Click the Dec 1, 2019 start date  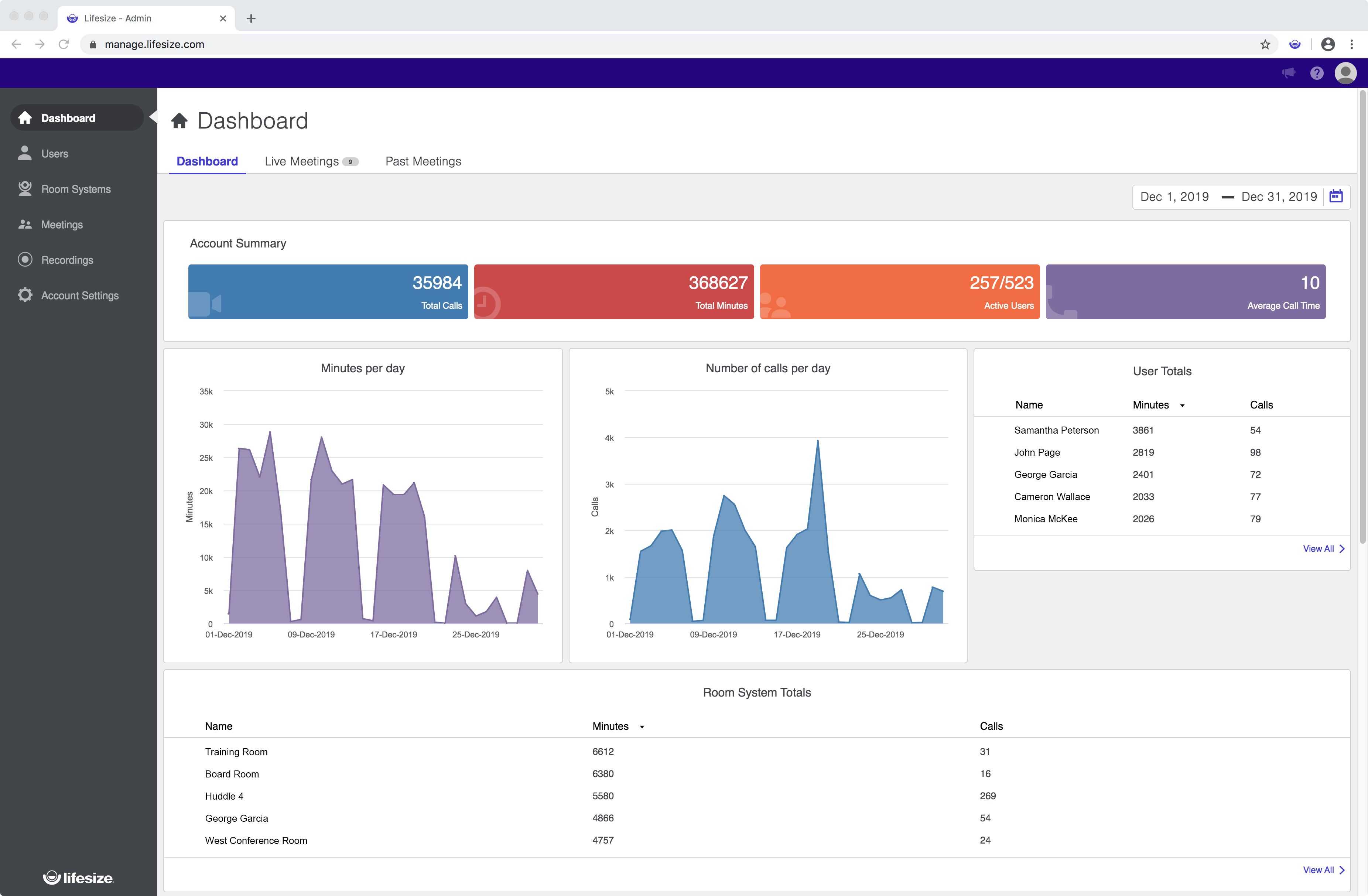pos(1174,196)
